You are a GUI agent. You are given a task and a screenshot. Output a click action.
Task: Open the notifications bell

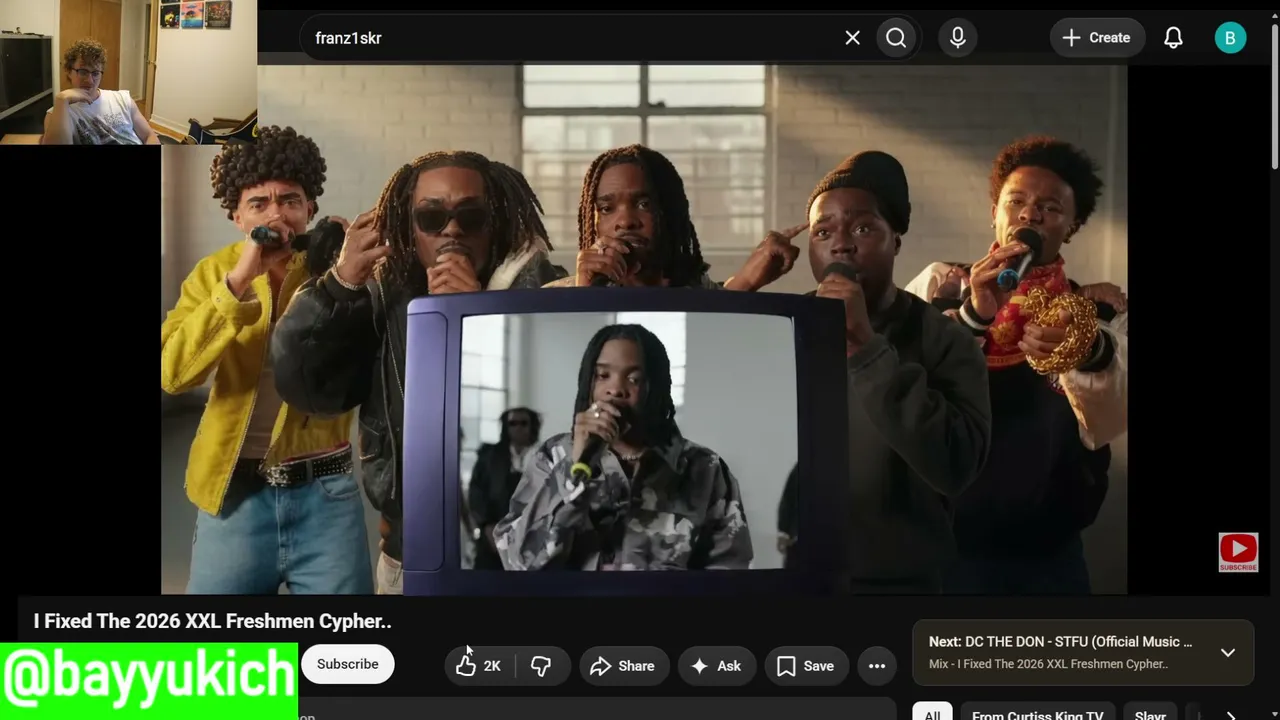click(x=1173, y=38)
